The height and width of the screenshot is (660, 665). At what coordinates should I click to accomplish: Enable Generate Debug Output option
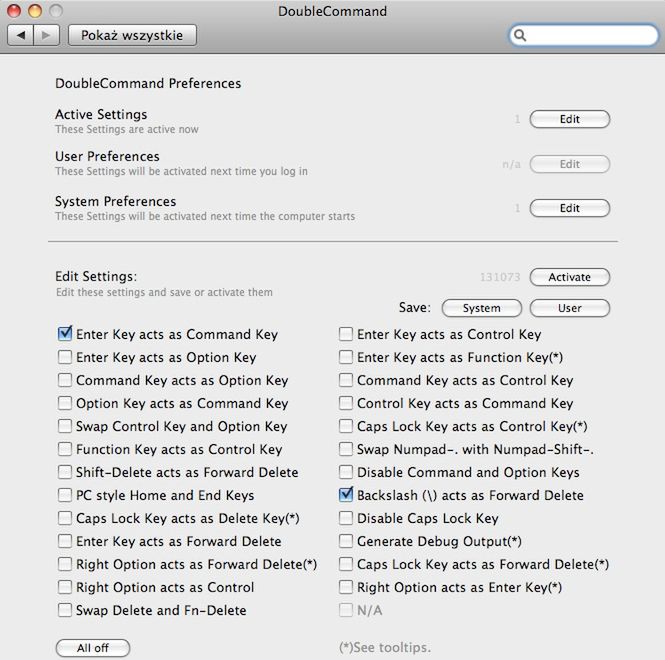click(346, 541)
